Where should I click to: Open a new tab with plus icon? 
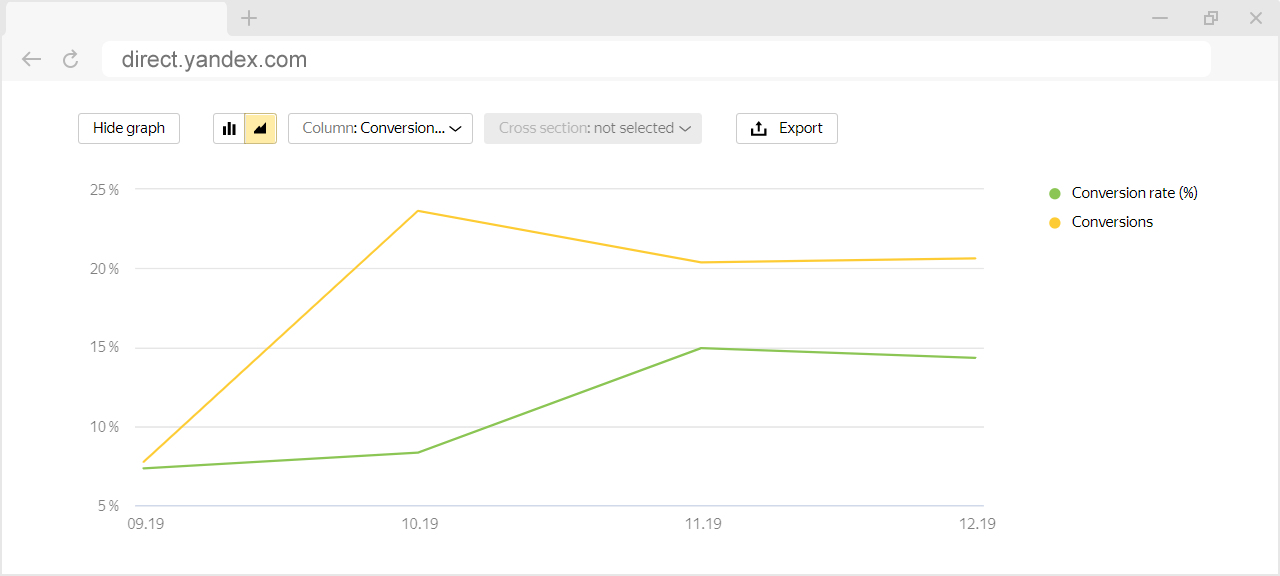[249, 18]
